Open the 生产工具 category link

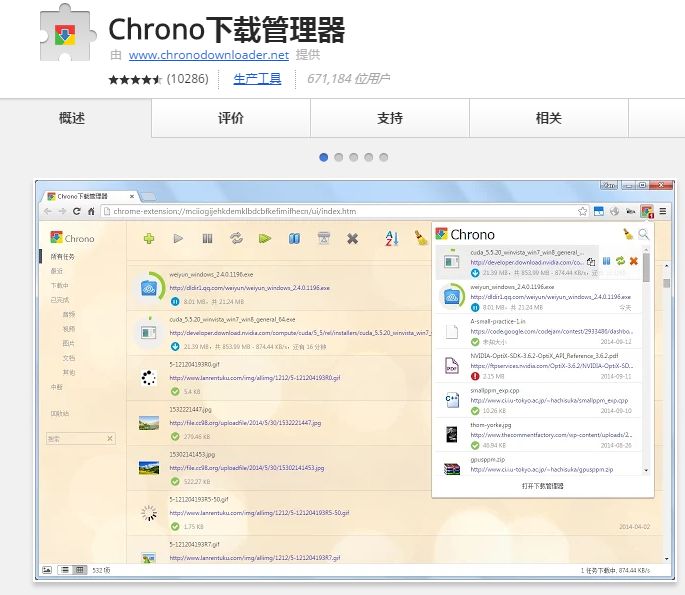coord(257,79)
